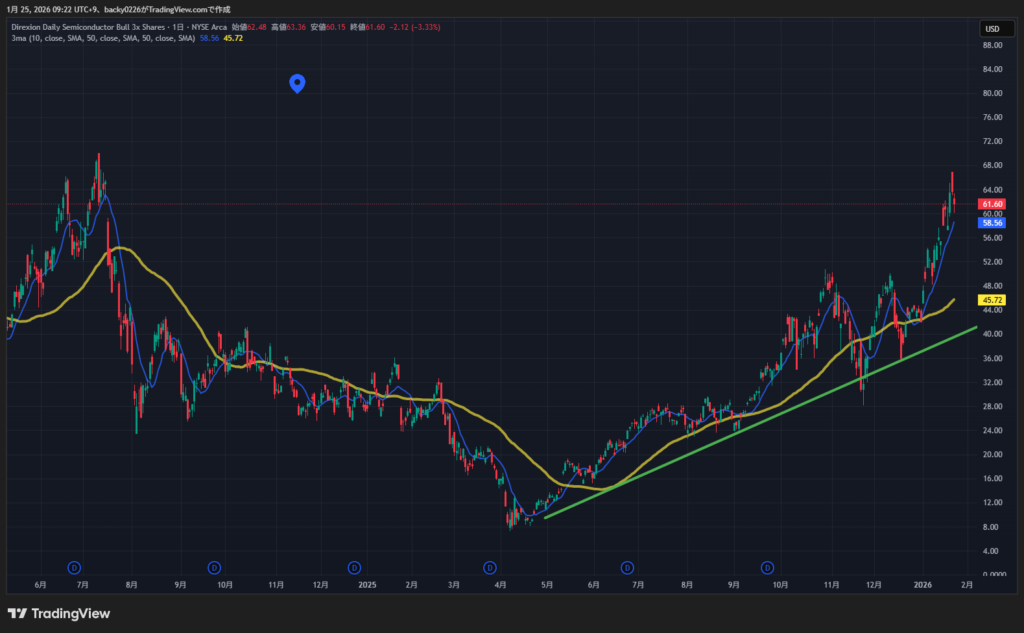Click the TradingView logo
The width and height of the screenshot is (1024, 633).
pyautogui.click(x=59, y=613)
